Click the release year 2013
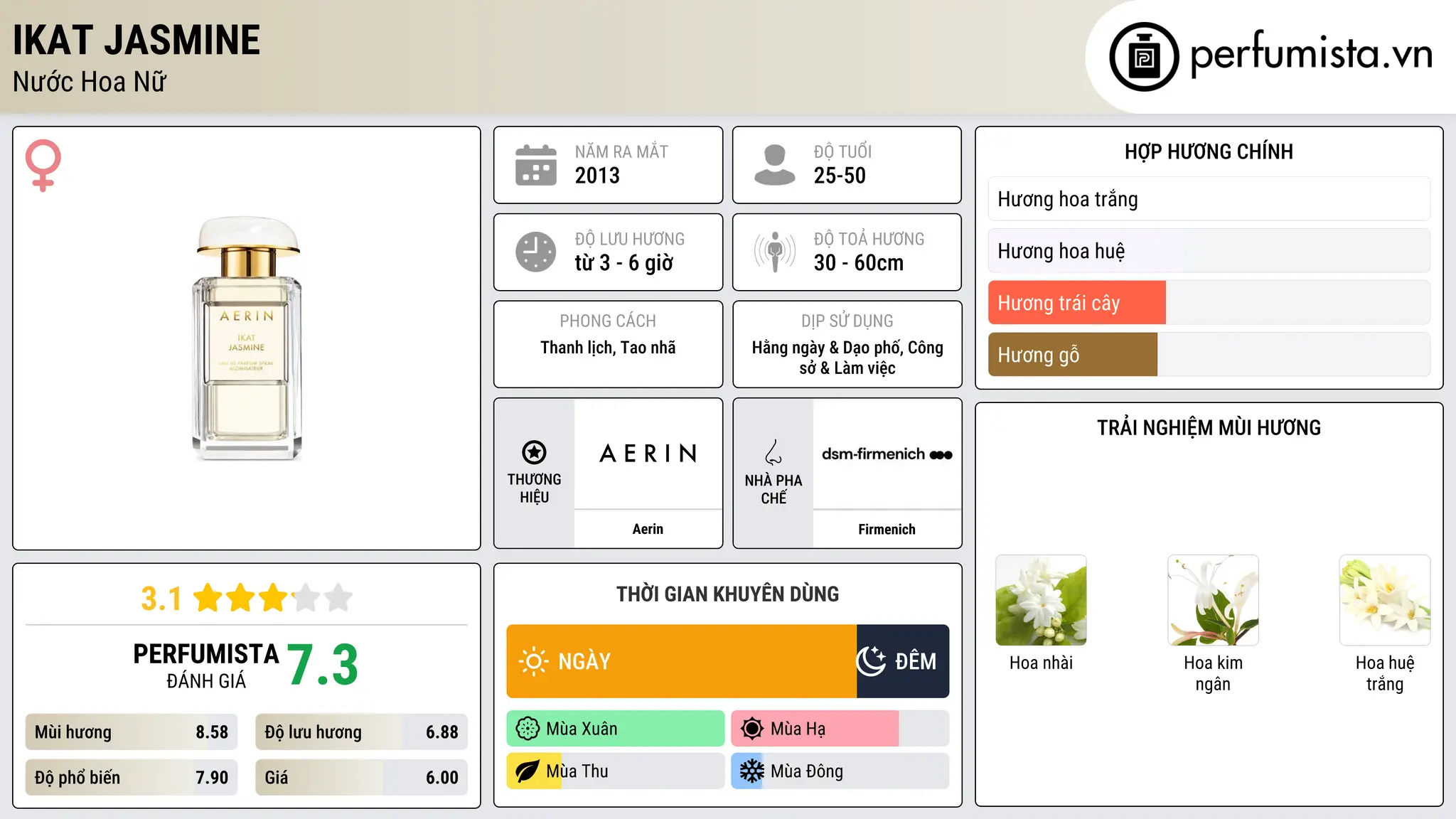The height and width of the screenshot is (819, 1456). (597, 176)
